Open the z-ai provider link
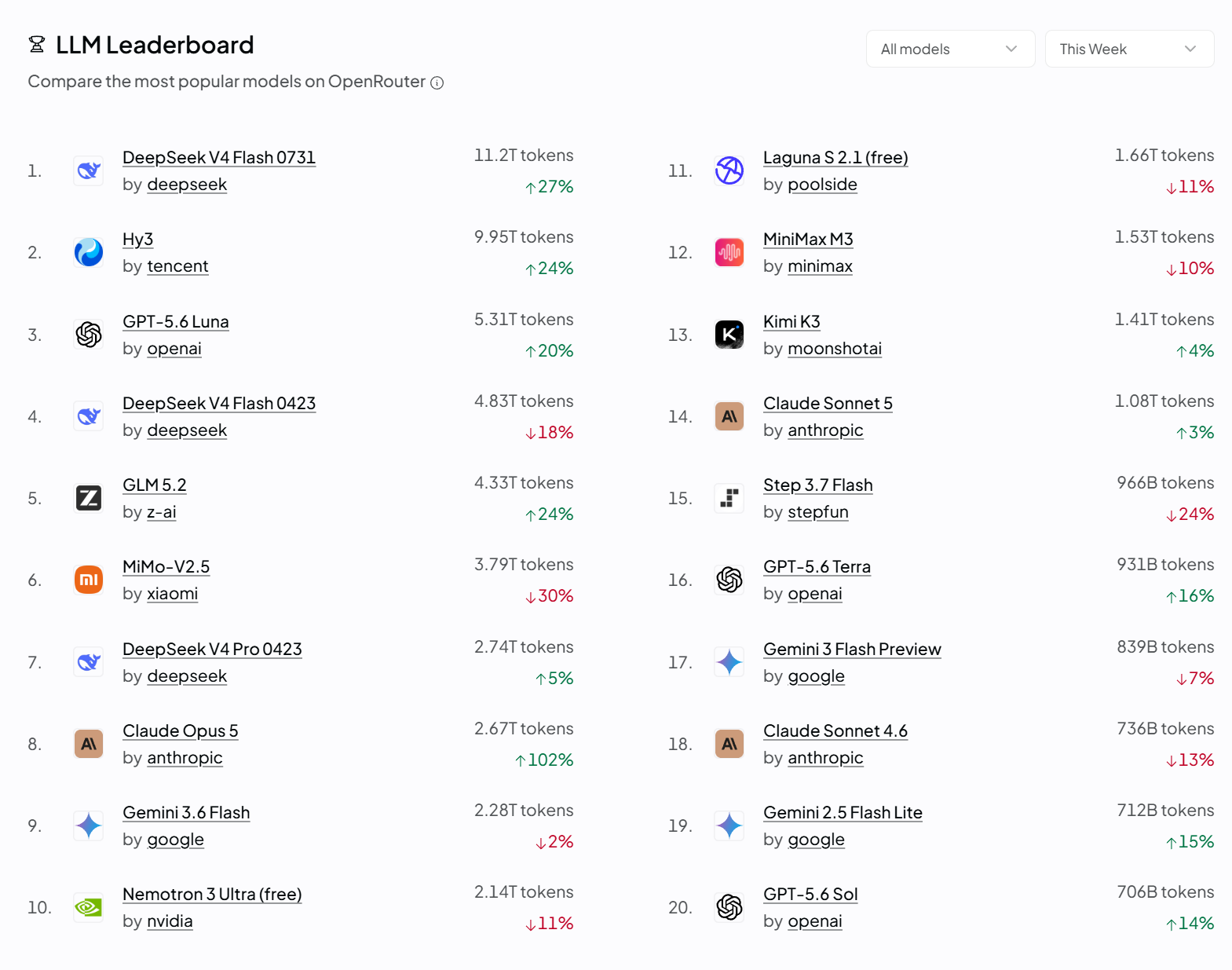 [162, 512]
